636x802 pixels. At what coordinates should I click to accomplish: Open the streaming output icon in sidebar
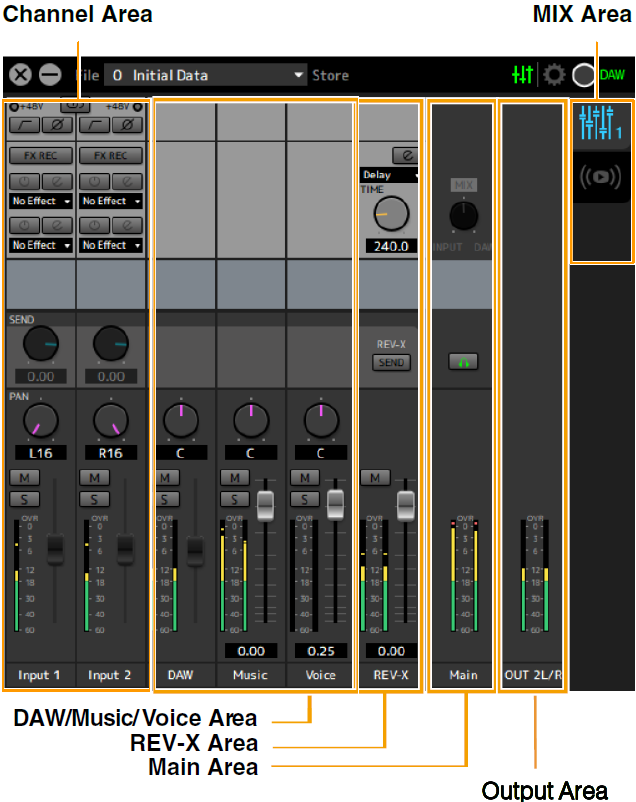point(600,177)
